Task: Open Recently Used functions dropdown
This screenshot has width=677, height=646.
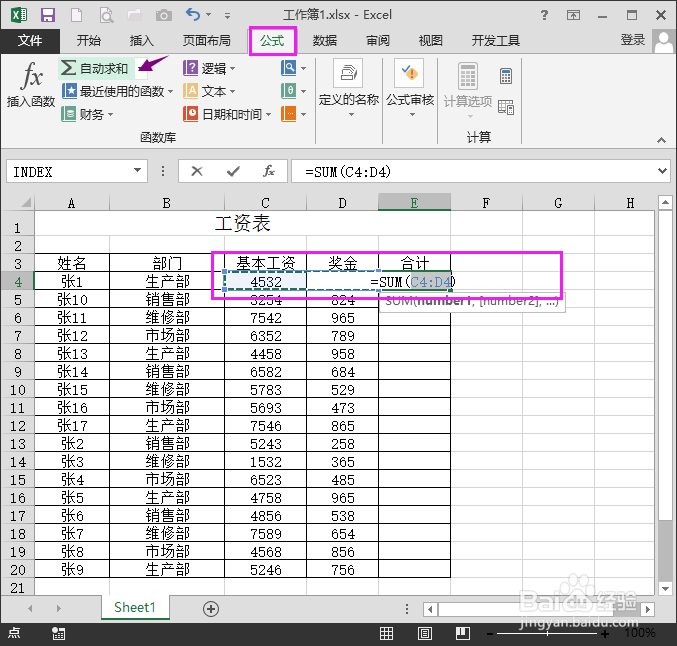Action: 117,91
